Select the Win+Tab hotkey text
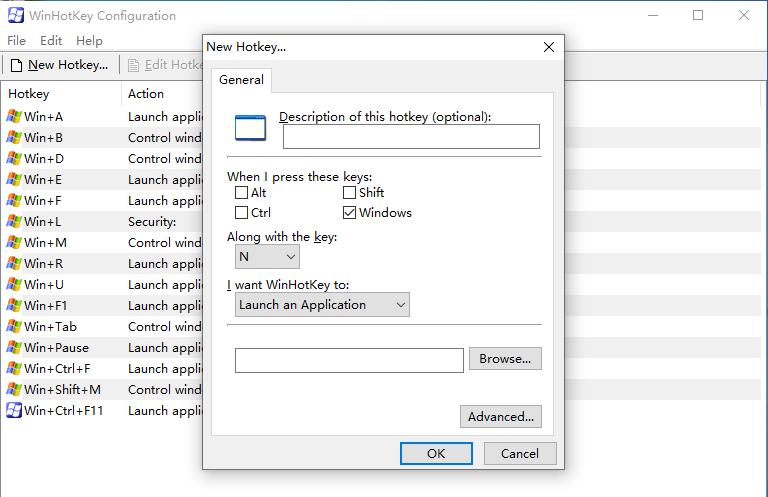The width and height of the screenshot is (768, 497). 50,327
